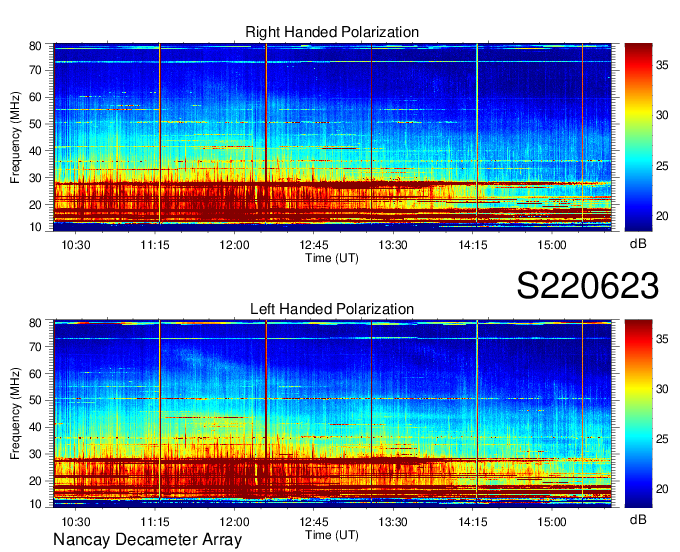680x552 pixels.
Task: Click the 20 MHz tick label on left-handed plot
Action: point(35,481)
